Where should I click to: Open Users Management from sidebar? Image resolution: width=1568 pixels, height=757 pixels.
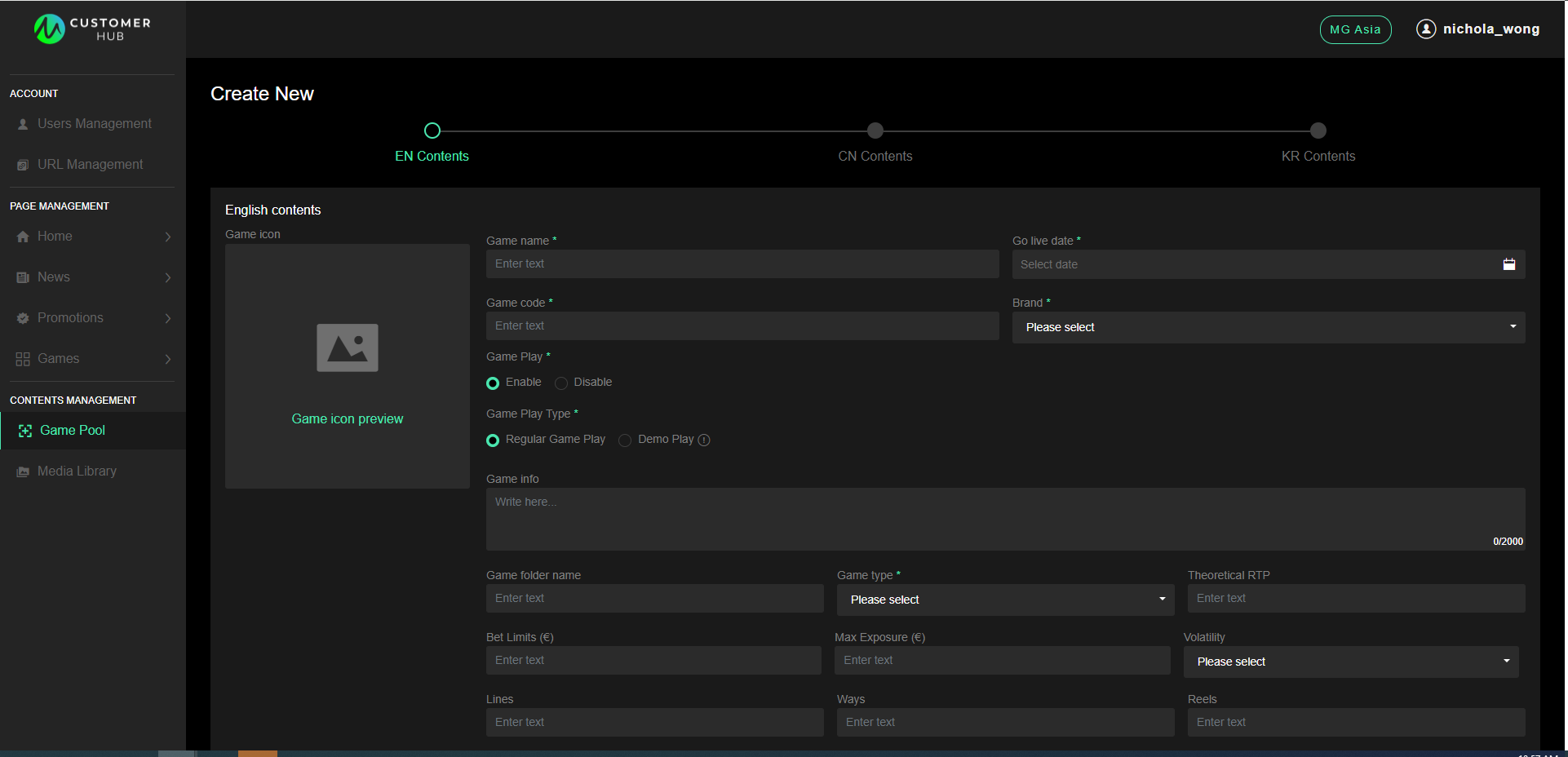(94, 124)
